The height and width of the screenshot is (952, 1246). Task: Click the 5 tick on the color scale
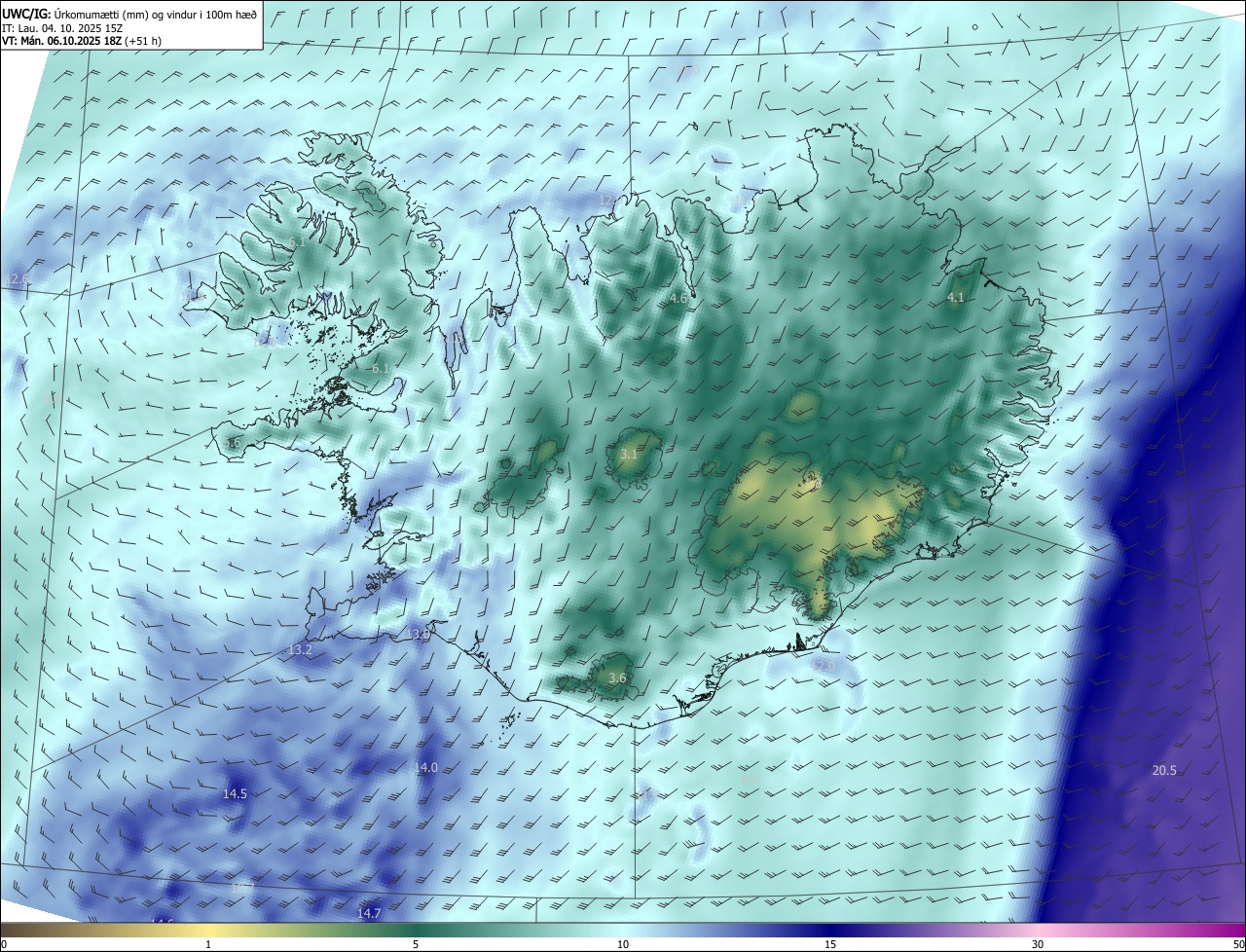[x=416, y=944]
